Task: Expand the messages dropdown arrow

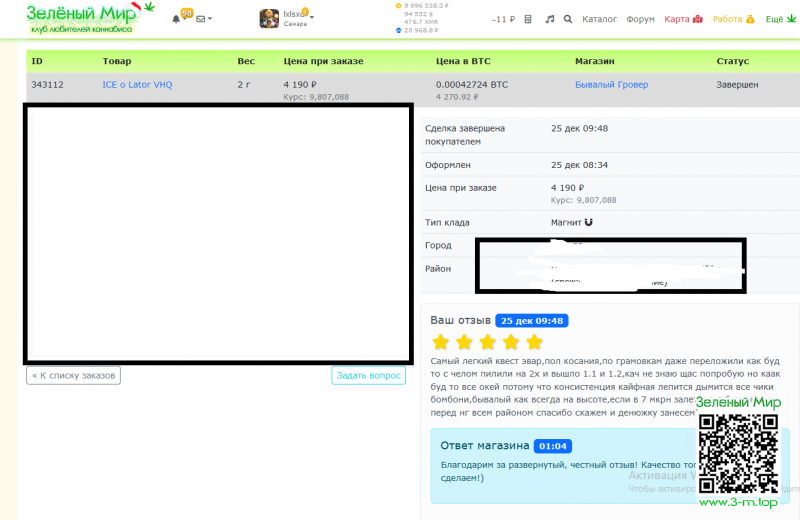Action: tap(210, 19)
